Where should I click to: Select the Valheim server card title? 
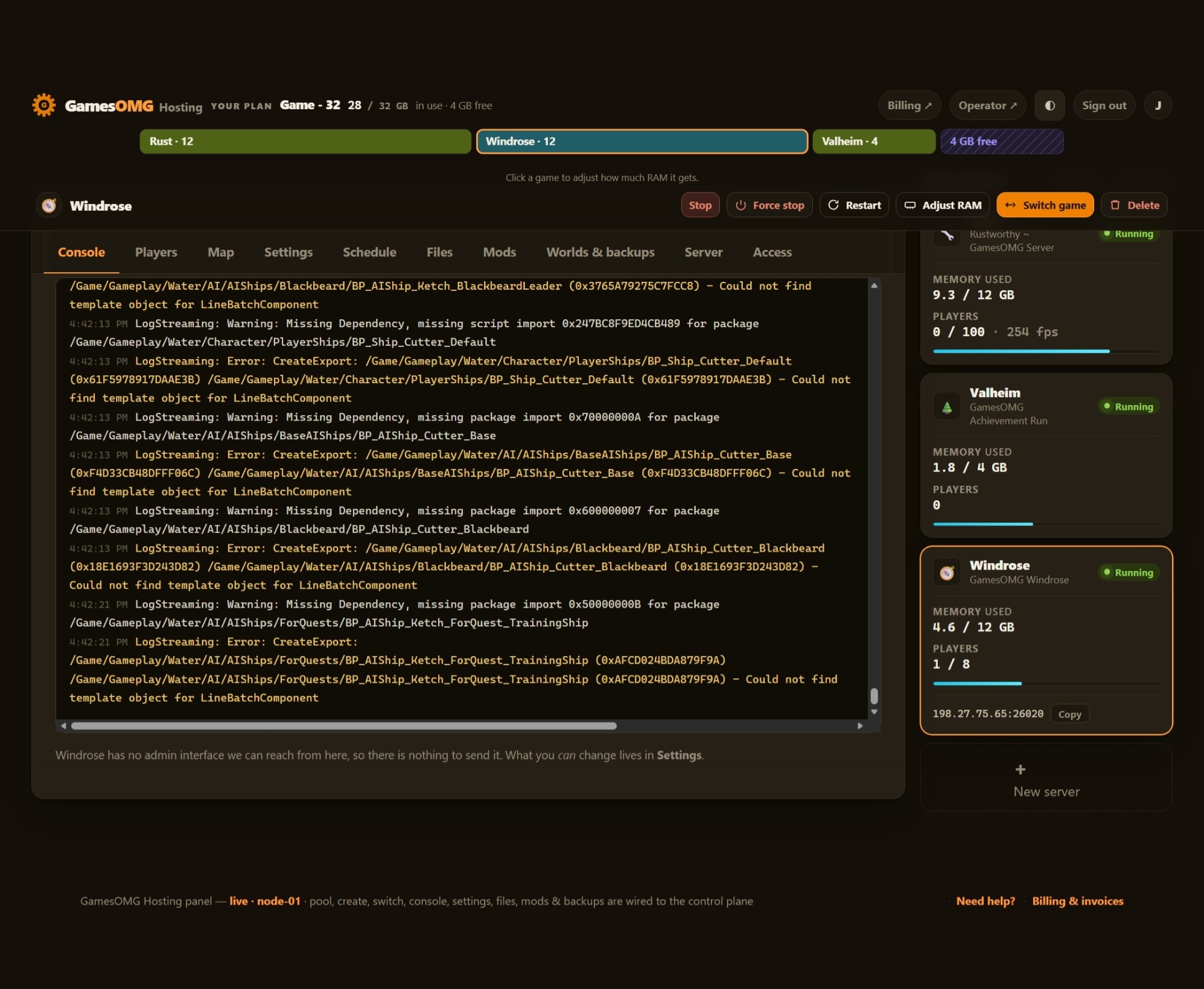click(x=995, y=393)
